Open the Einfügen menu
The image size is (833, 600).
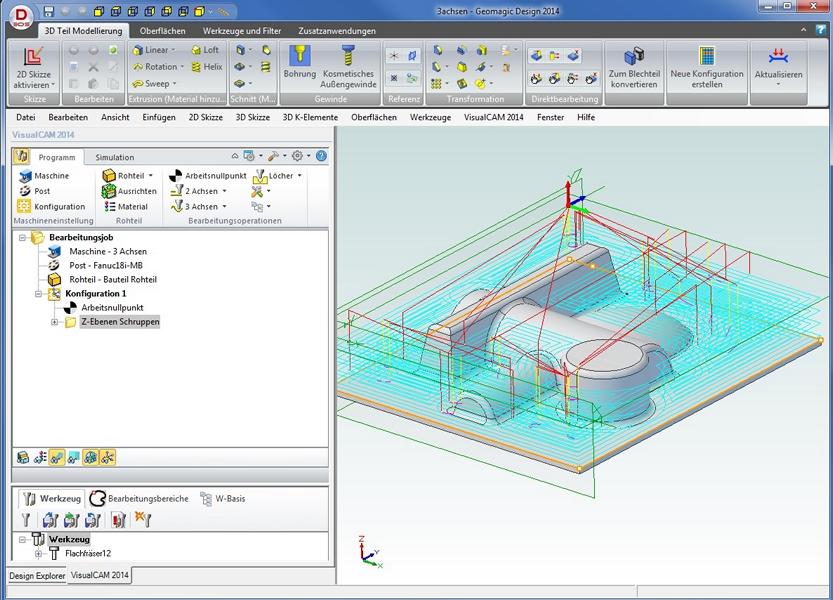click(x=159, y=117)
